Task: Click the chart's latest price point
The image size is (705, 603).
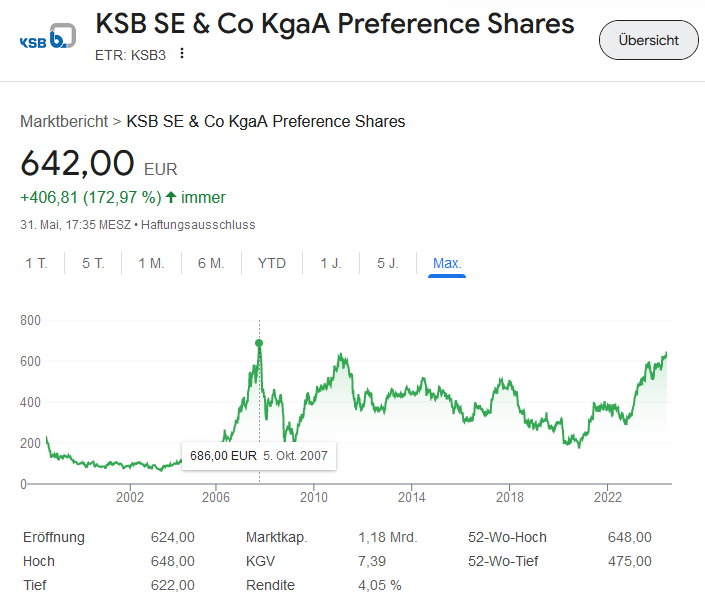Action: point(666,353)
